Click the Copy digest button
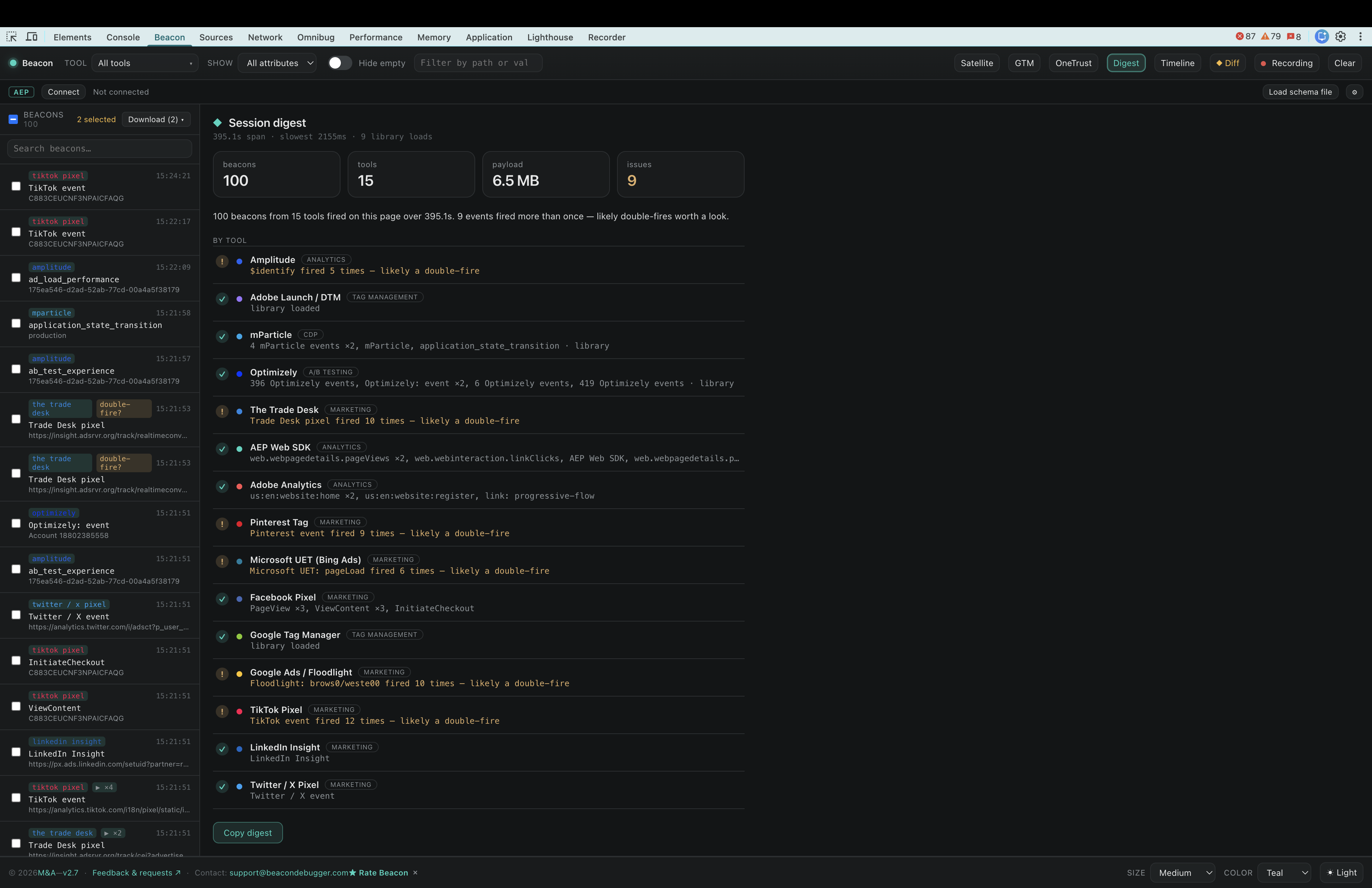 pyautogui.click(x=248, y=833)
